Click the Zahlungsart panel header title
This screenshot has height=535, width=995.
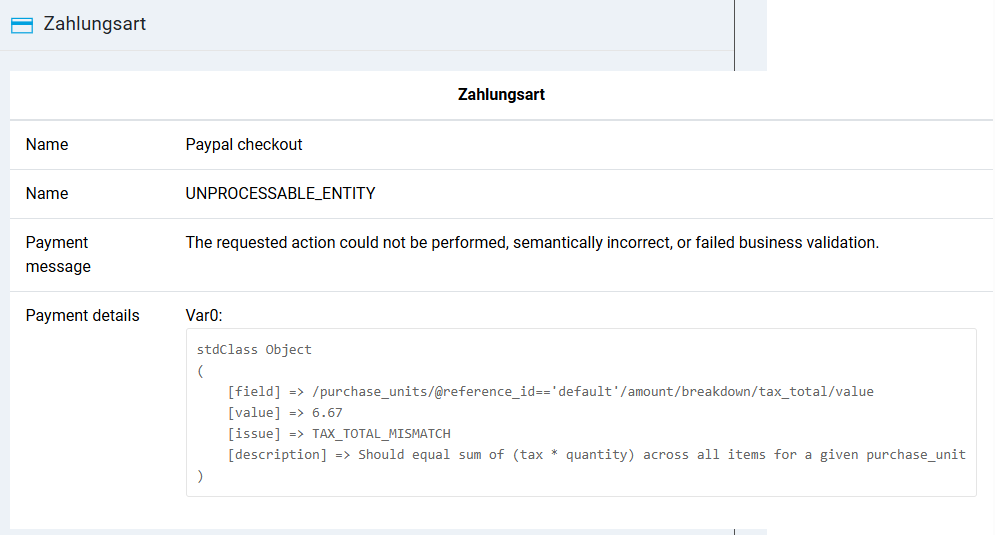click(x=95, y=24)
